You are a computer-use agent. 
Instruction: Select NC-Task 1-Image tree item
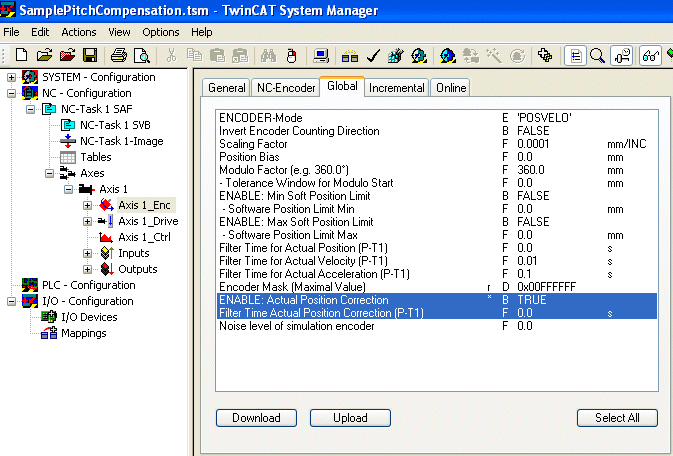coord(121,141)
